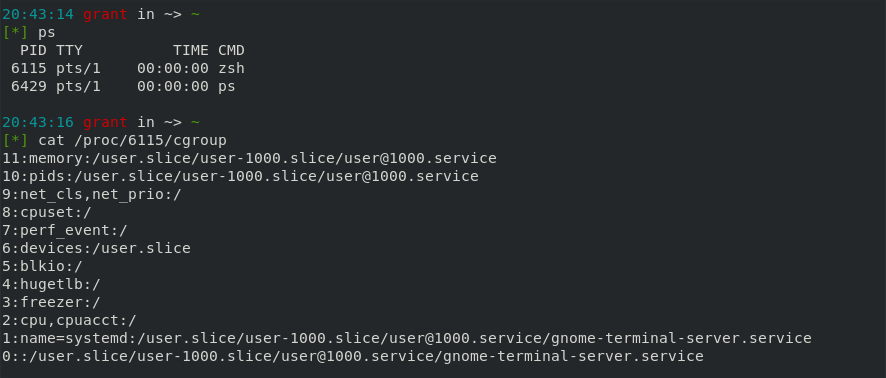This screenshot has height=378, width=886.
Task: Click the 5:blkio cgroup line
Action: point(42,267)
